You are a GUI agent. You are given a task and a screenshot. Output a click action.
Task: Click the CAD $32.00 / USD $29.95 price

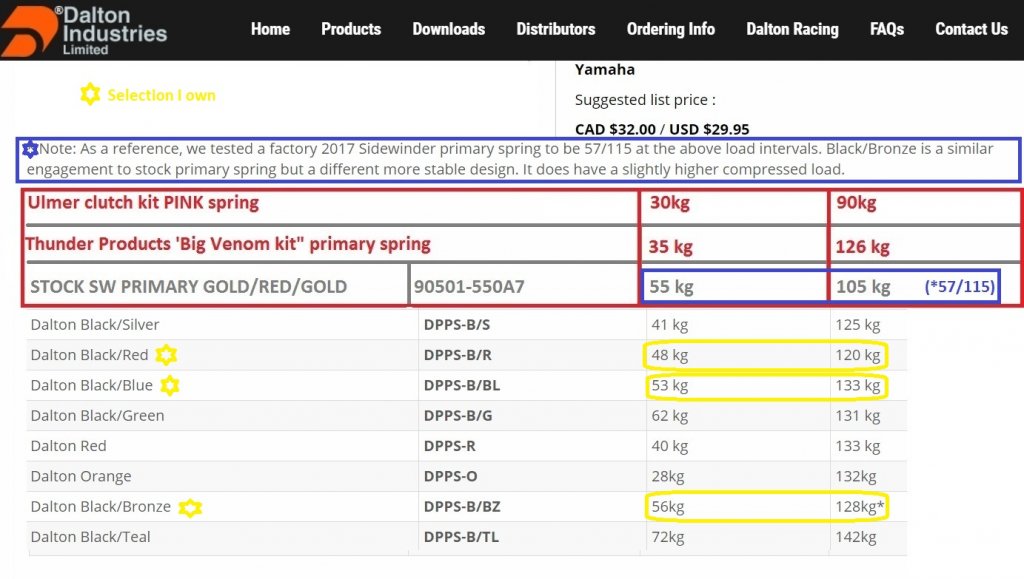(x=662, y=129)
